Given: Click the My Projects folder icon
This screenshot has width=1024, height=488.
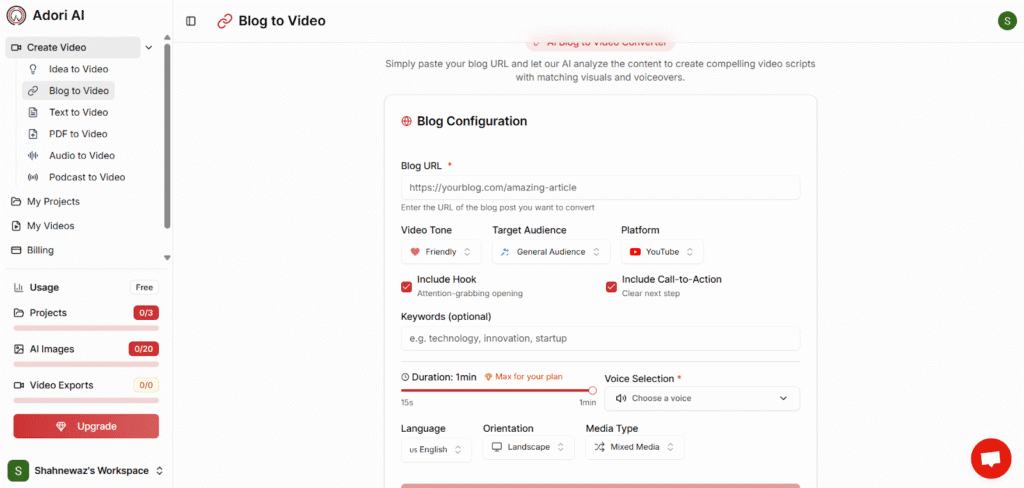Looking at the screenshot, I should (x=16, y=202).
